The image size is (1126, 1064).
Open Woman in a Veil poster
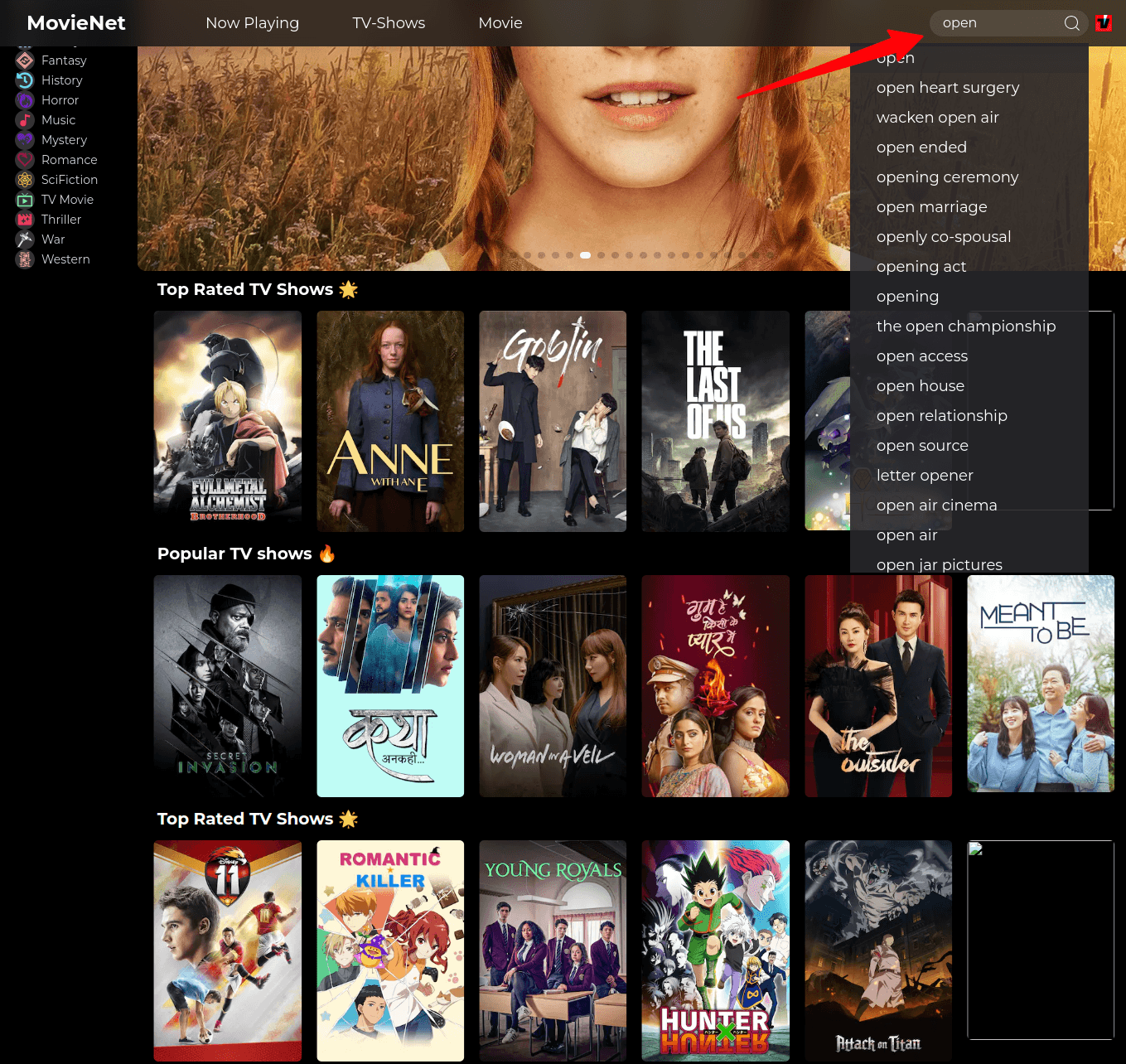pyautogui.click(x=553, y=686)
